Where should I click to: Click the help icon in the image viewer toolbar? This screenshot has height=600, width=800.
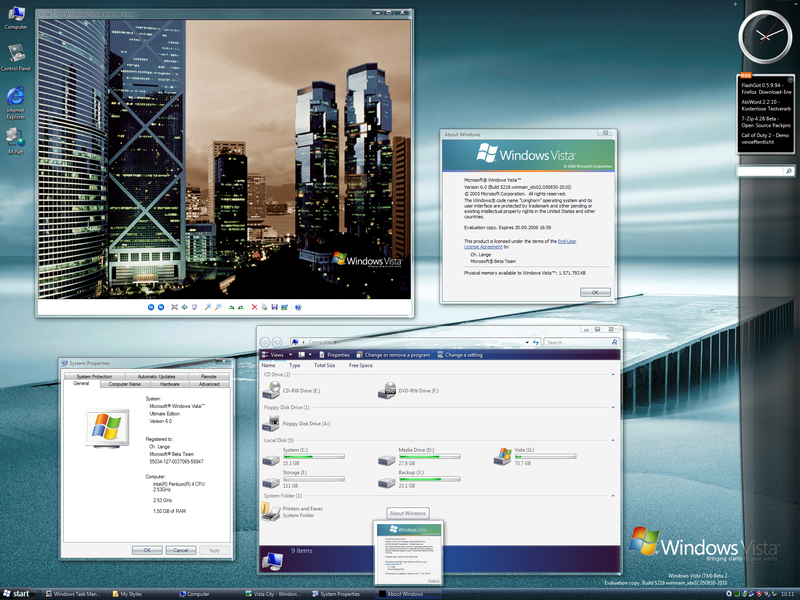297,306
